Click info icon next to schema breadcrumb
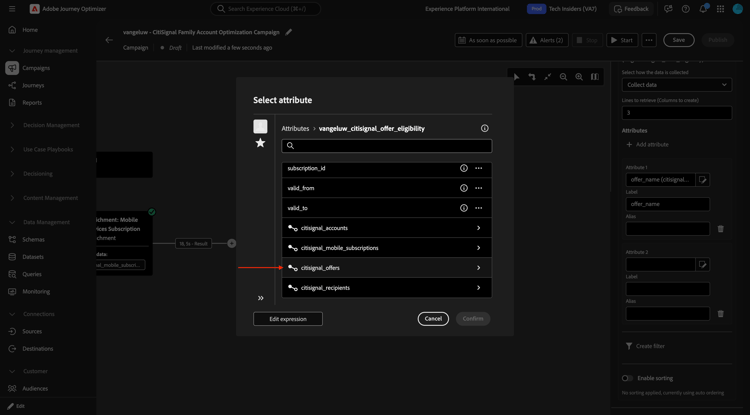750x415 pixels. tap(485, 128)
